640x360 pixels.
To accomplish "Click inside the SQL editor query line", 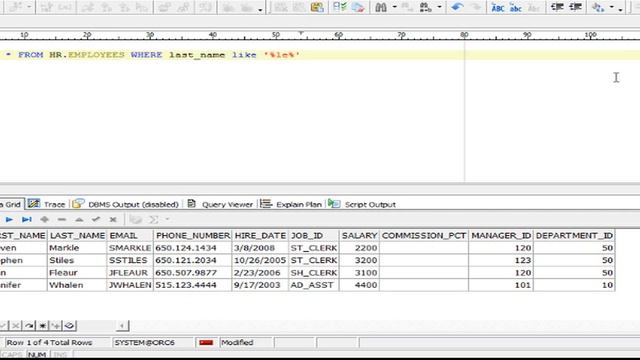I will pyautogui.click(x=320, y=55).
